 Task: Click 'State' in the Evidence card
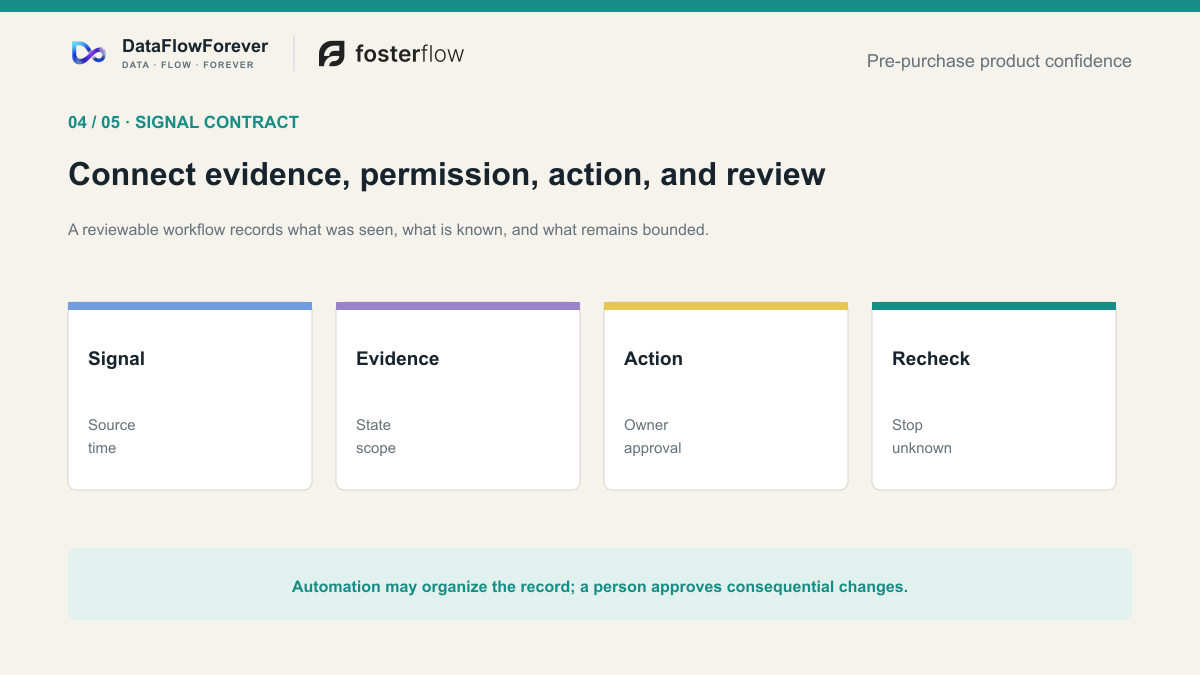click(x=373, y=425)
